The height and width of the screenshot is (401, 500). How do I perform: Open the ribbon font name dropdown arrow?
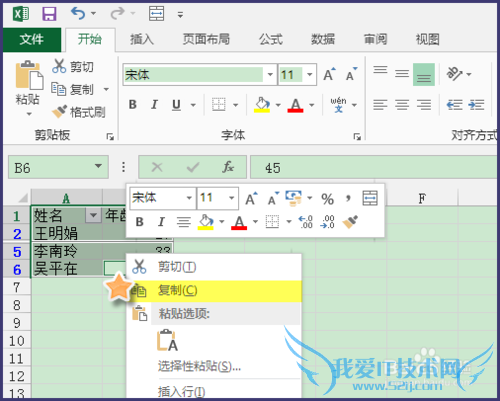270,74
